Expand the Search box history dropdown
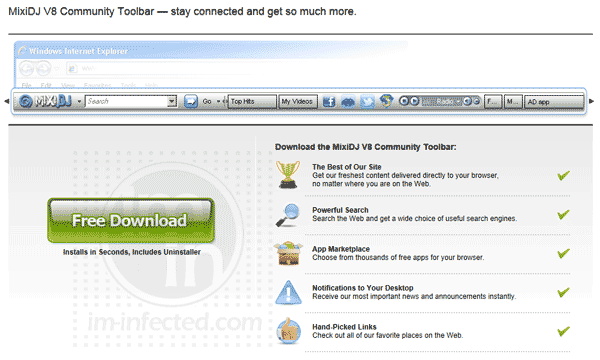The height and width of the screenshot is (360, 600). (x=172, y=101)
